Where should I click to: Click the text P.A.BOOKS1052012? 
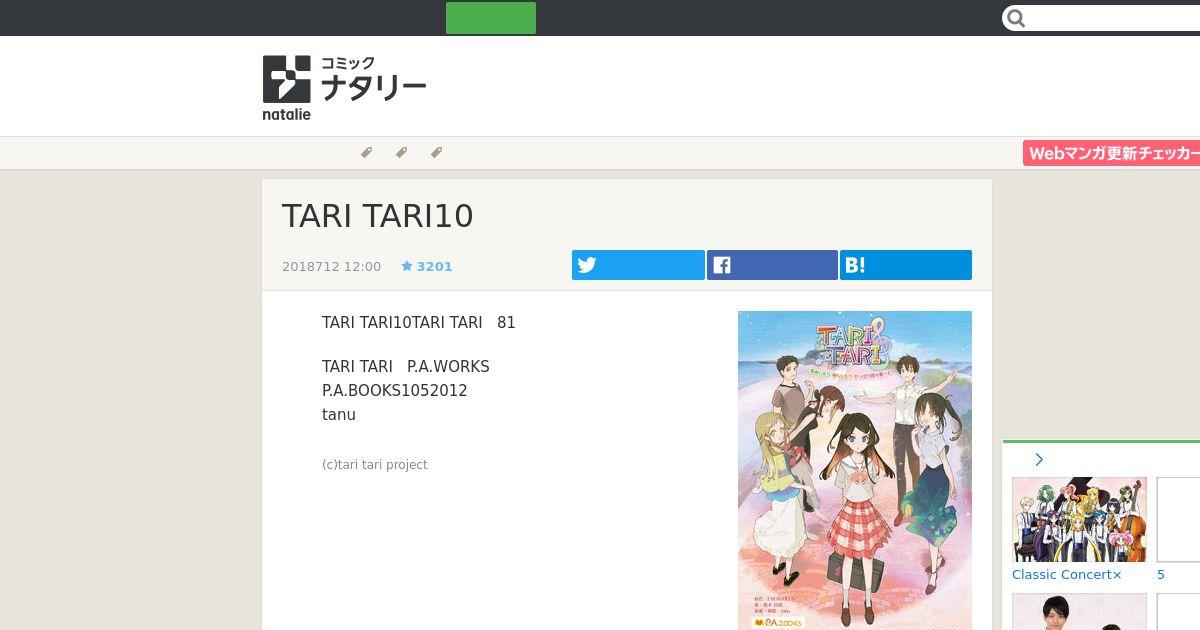[x=395, y=390]
